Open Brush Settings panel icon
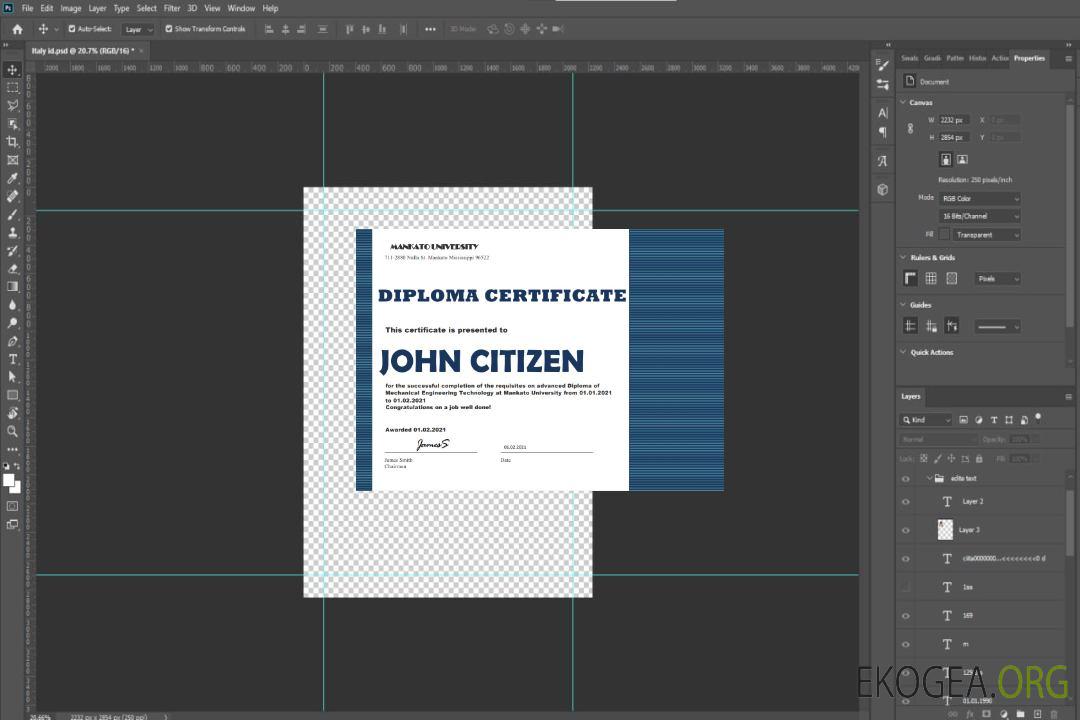 [882, 65]
